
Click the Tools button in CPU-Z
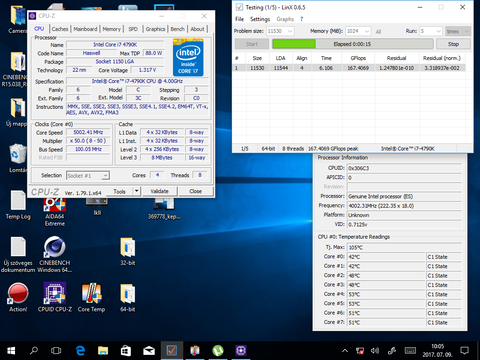[119, 191]
